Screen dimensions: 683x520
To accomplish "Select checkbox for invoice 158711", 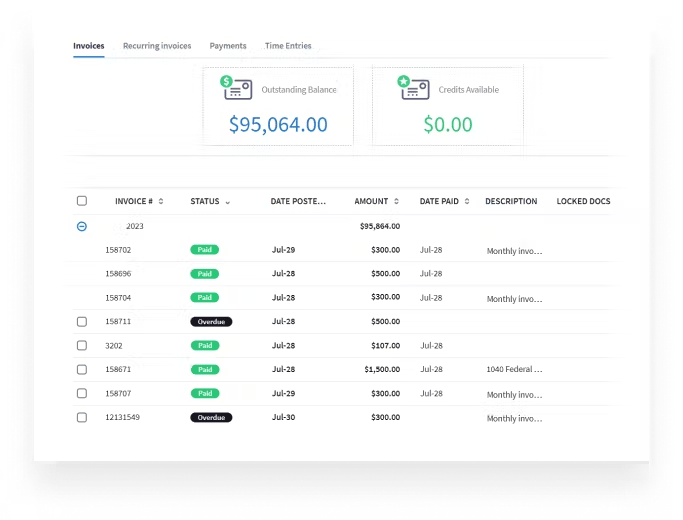I will pos(82,322).
